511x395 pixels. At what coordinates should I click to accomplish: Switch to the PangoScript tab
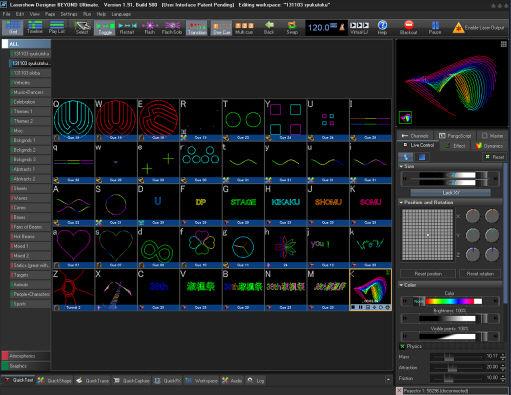point(455,136)
